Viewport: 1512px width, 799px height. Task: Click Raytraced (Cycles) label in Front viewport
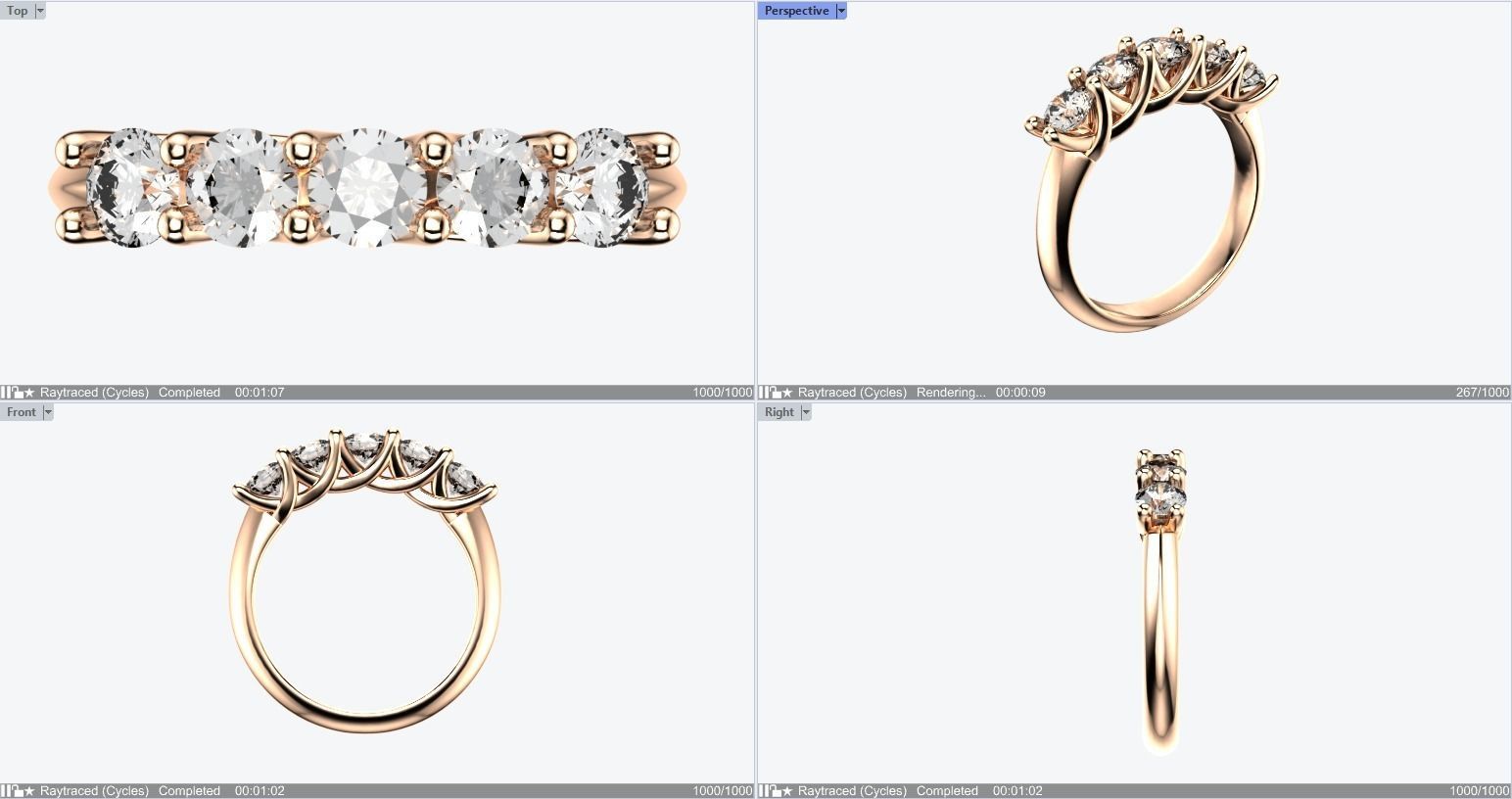(x=94, y=791)
